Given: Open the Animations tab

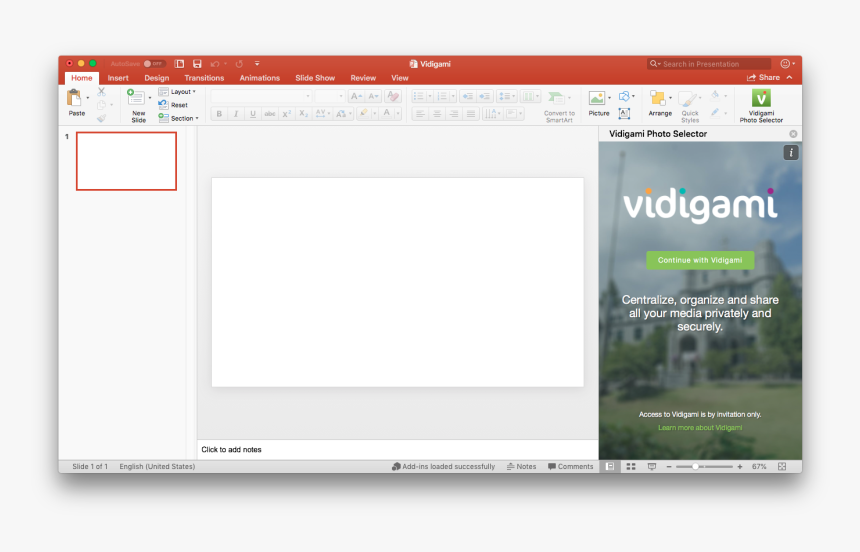Looking at the screenshot, I should click(259, 78).
